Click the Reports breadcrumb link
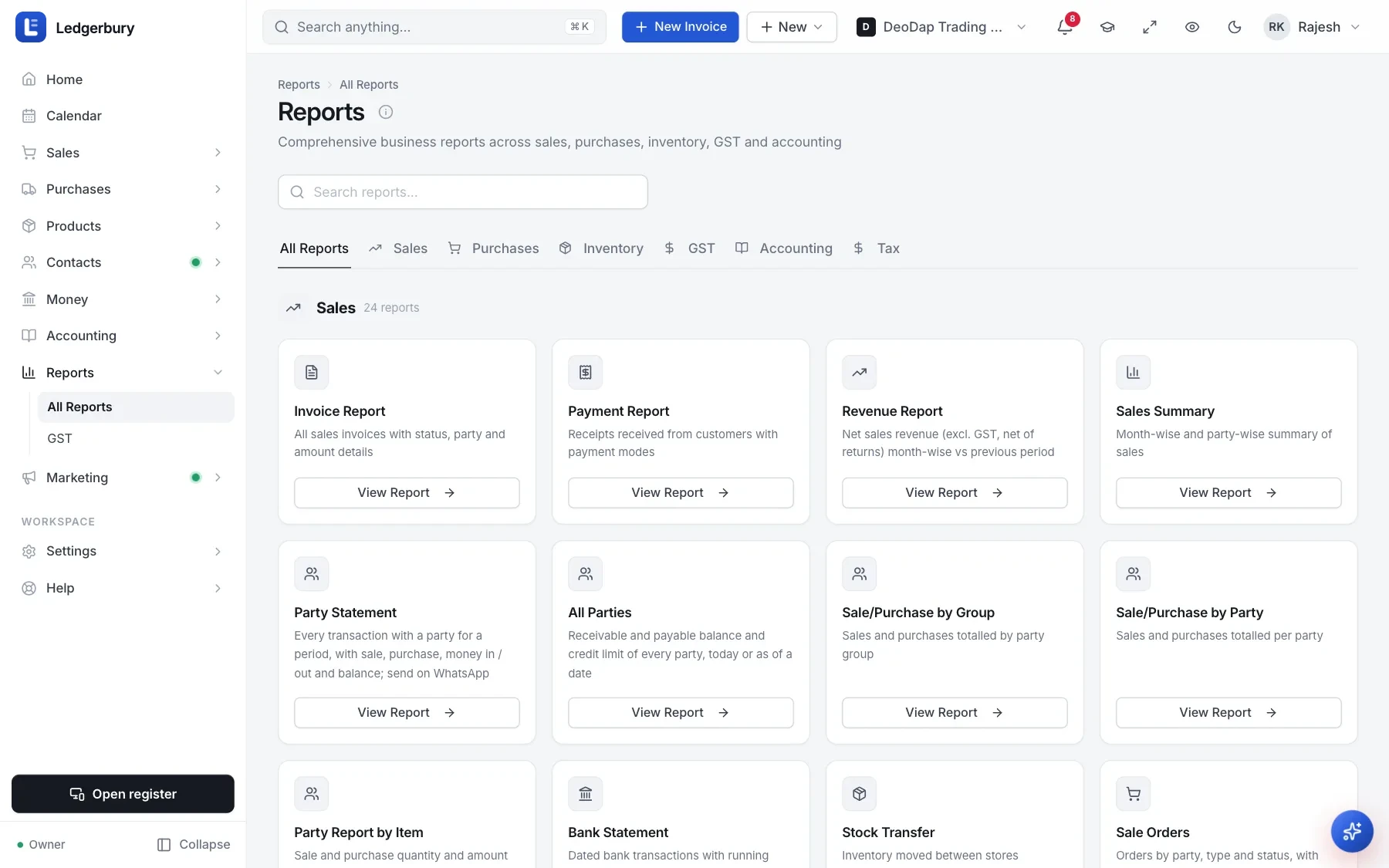The image size is (1389, 868). 299,85
